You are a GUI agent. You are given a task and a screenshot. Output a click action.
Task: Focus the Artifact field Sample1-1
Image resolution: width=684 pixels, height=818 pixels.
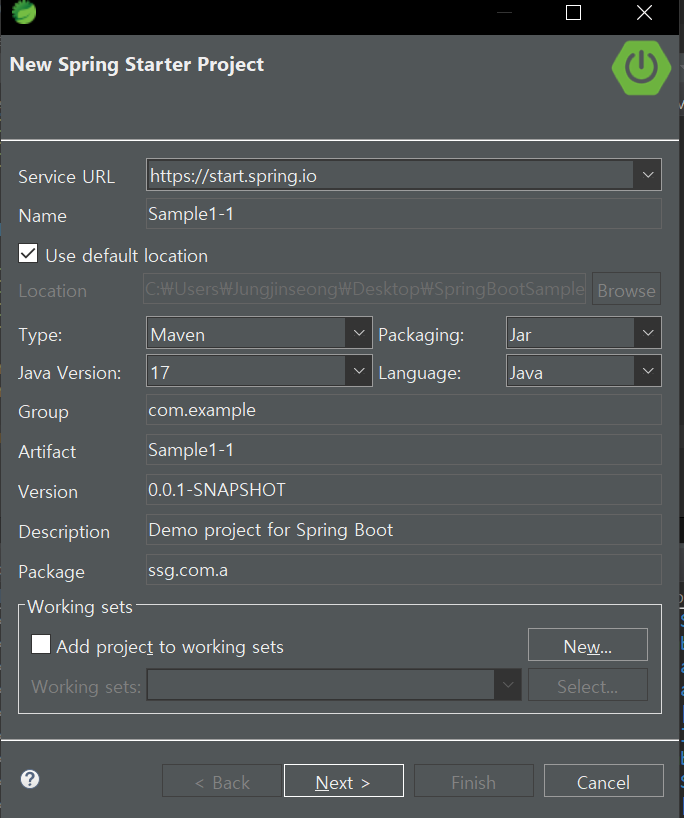point(404,449)
